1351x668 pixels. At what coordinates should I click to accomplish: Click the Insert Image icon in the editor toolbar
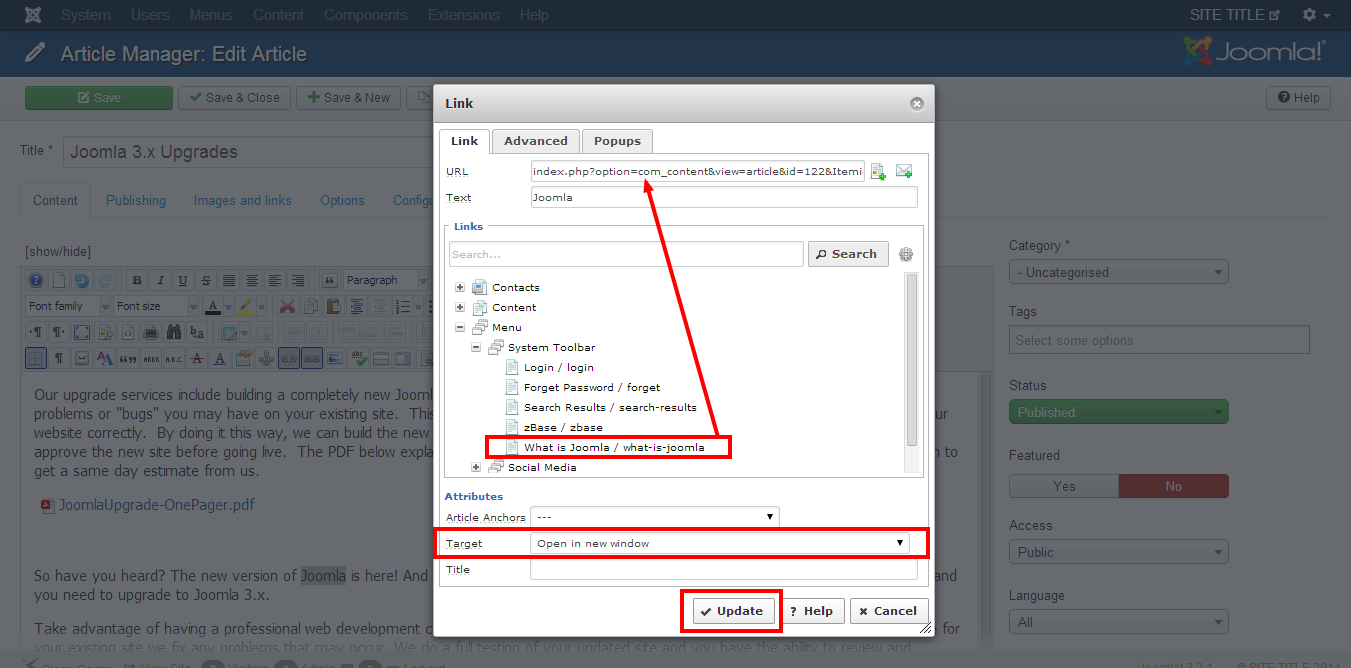(334, 358)
